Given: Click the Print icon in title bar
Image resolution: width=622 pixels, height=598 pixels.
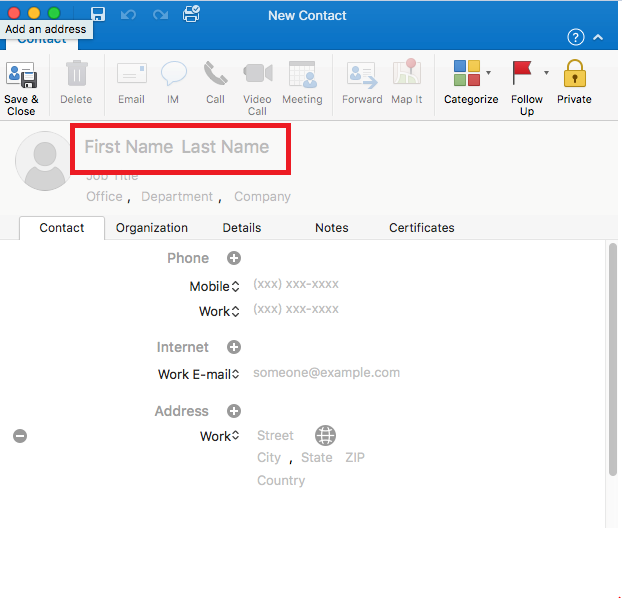Looking at the screenshot, I should coord(191,14).
